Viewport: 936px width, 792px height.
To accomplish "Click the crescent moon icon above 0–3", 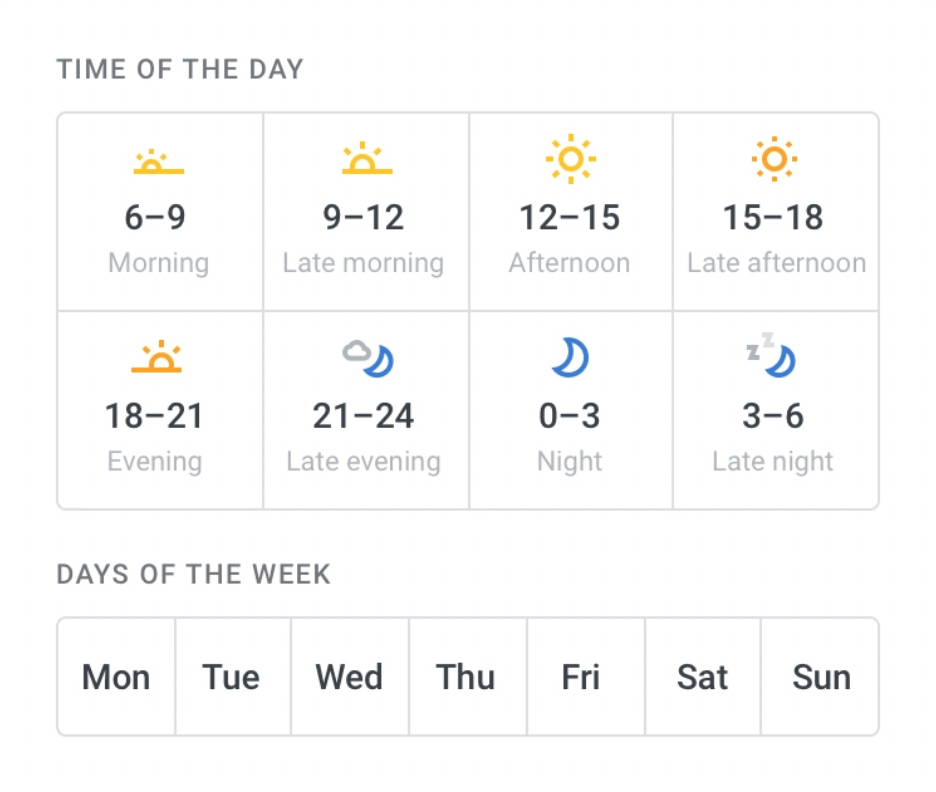I will pyautogui.click(x=570, y=357).
